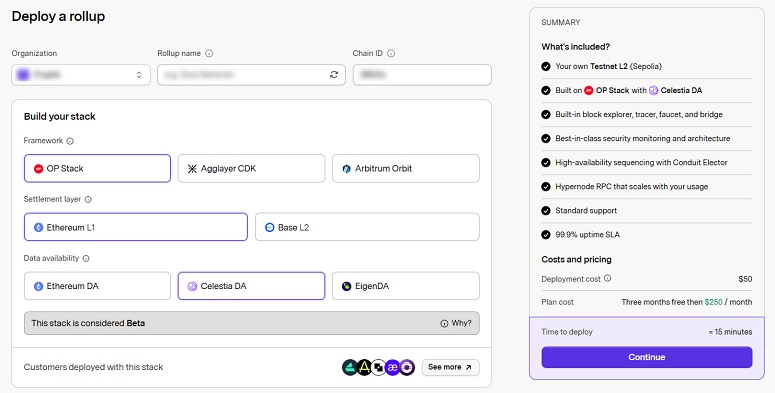
Task: Click the Celestia logo in summary
Action: 653,90
